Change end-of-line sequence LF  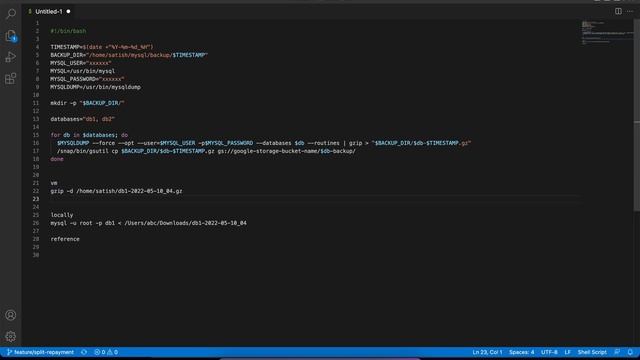coord(567,352)
